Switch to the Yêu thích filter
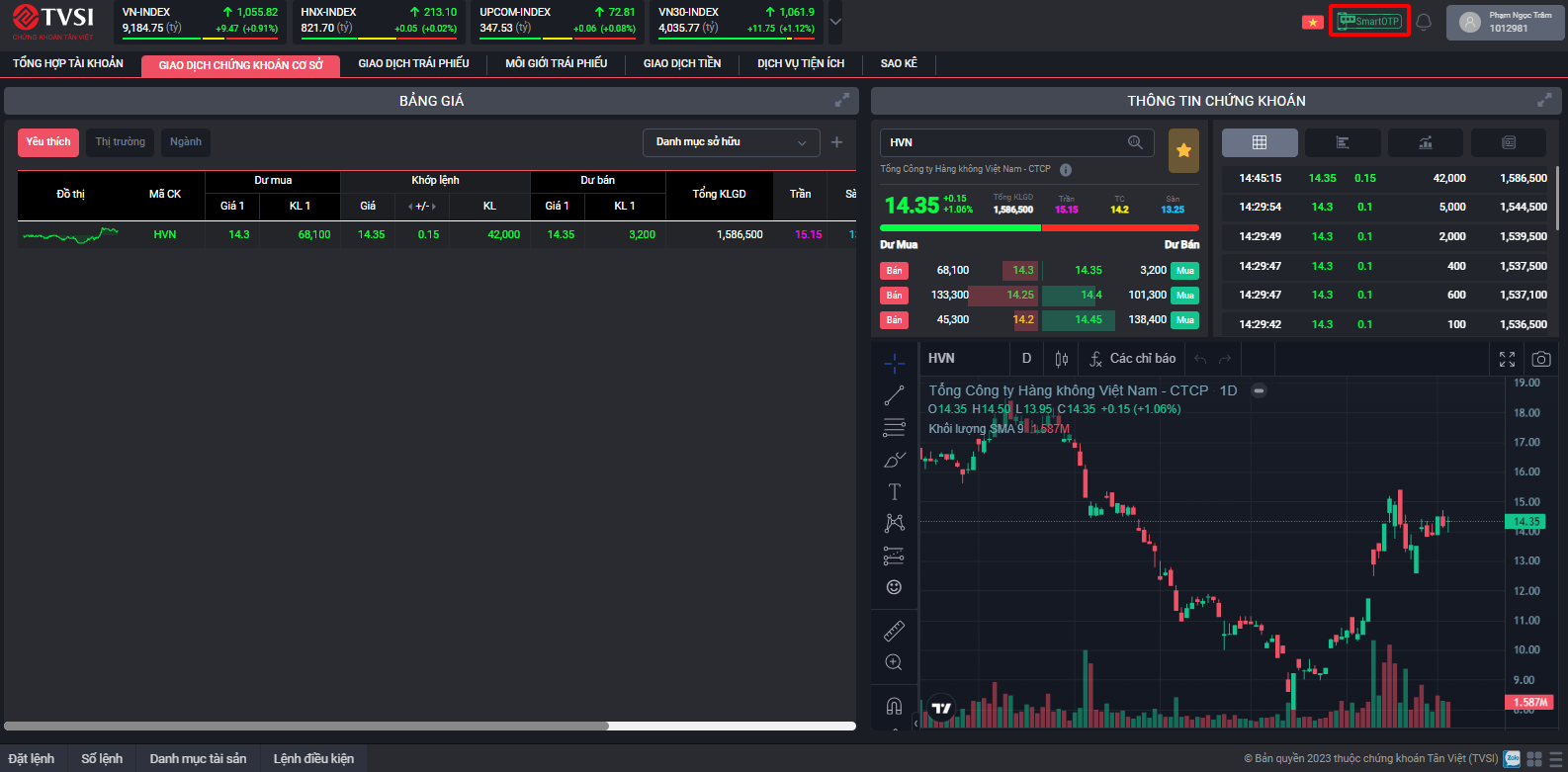Image resolution: width=1568 pixels, height=772 pixels. coord(48,142)
